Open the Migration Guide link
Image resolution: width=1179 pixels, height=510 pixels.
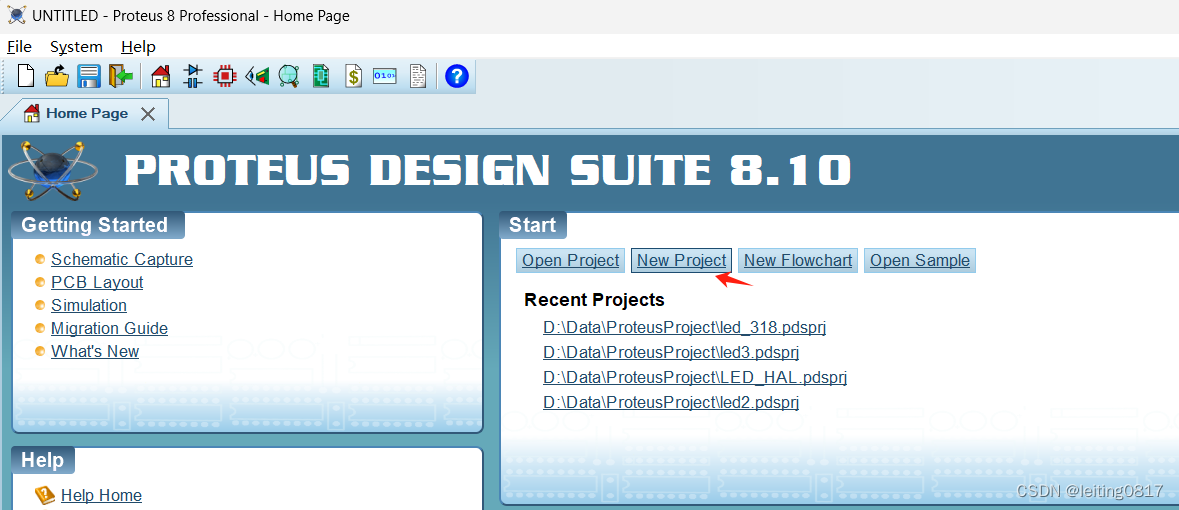click(x=109, y=329)
